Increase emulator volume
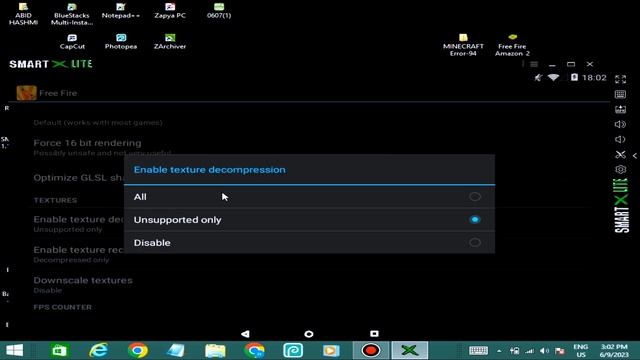The height and width of the screenshot is (360, 640). (x=620, y=124)
